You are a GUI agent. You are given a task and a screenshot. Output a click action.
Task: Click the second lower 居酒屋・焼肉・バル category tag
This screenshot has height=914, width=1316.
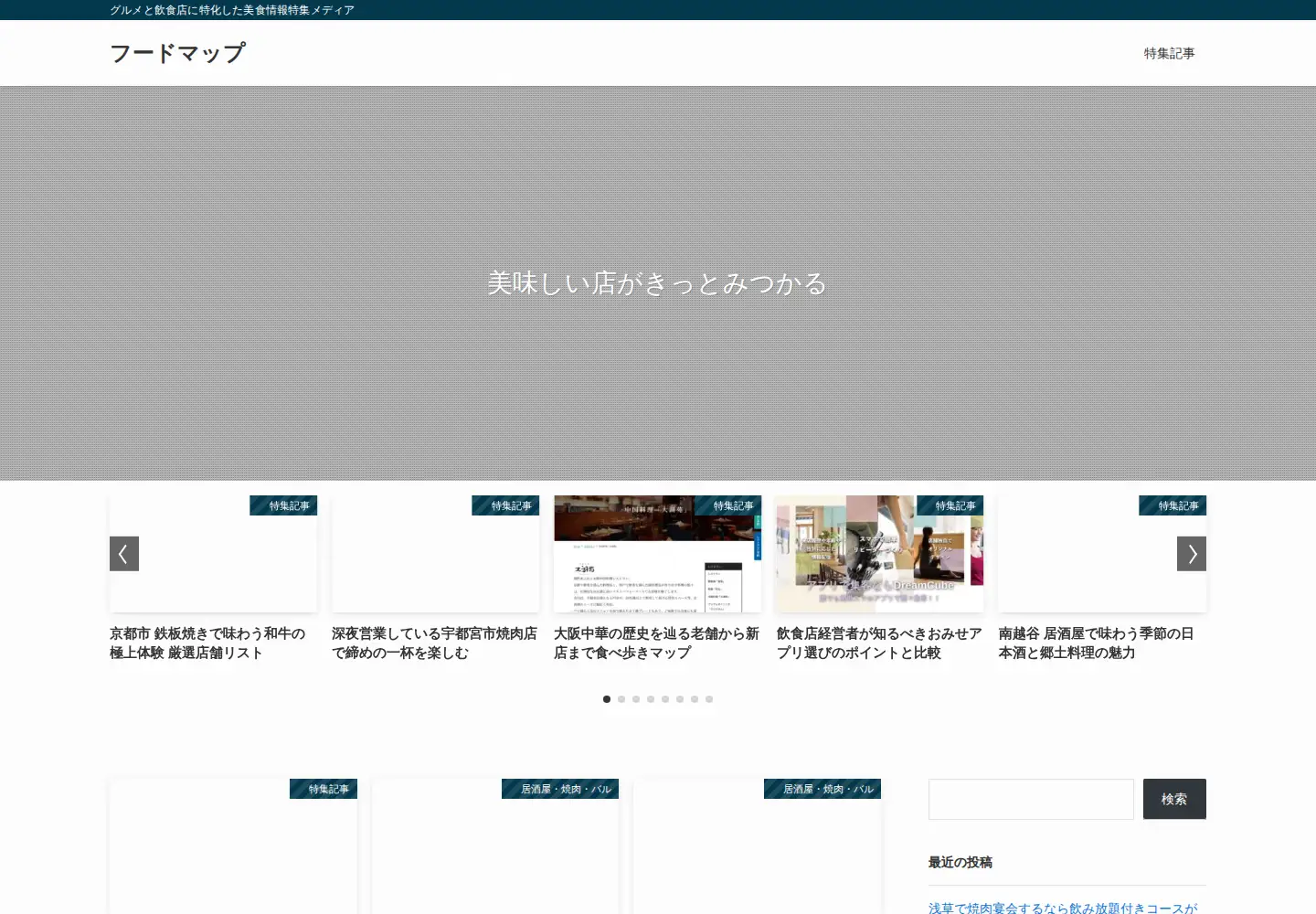pos(822,789)
